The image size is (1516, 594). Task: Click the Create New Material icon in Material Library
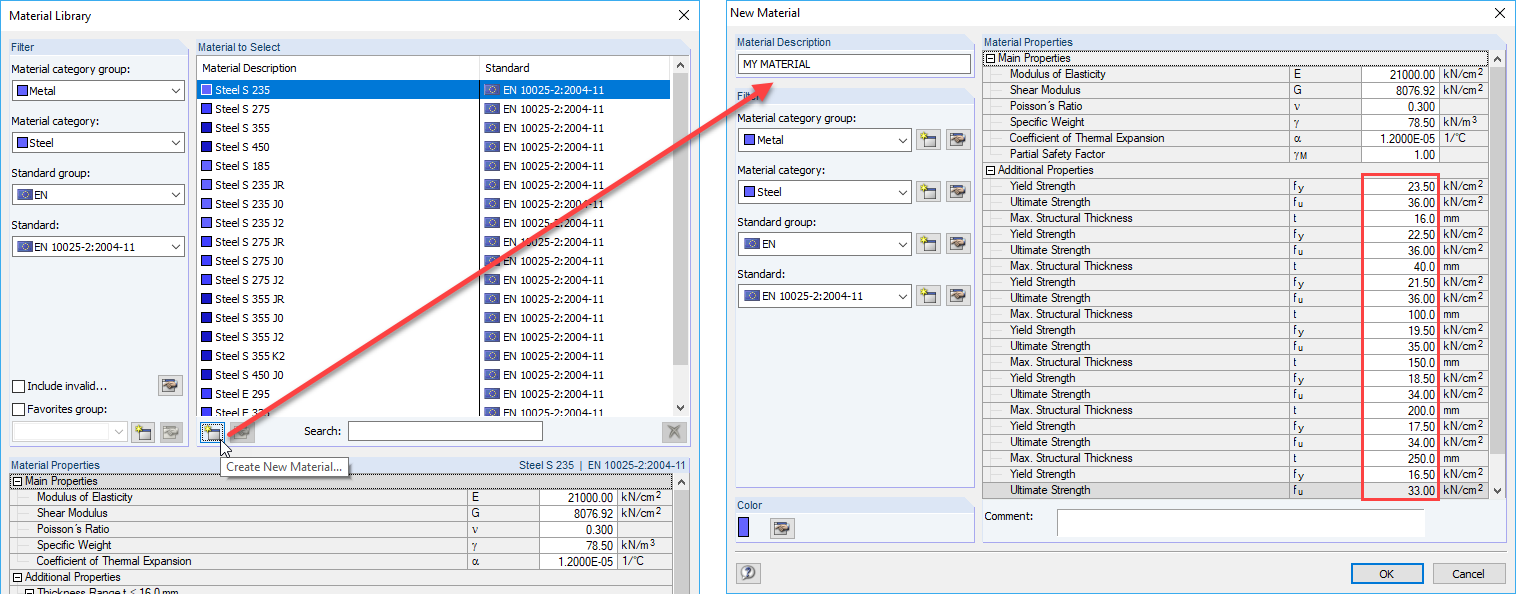point(212,432)
